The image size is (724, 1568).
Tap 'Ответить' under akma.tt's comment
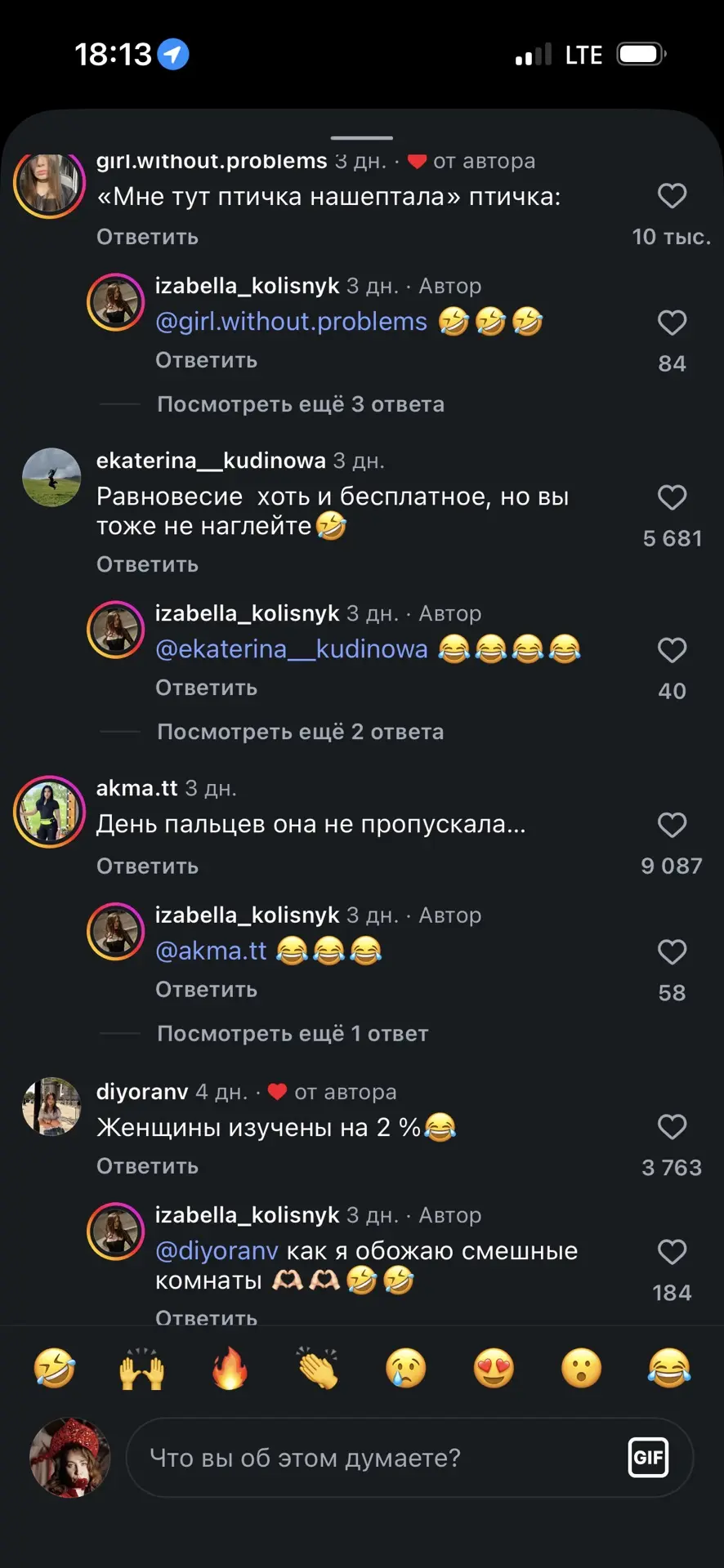click(x=147, y=866)
